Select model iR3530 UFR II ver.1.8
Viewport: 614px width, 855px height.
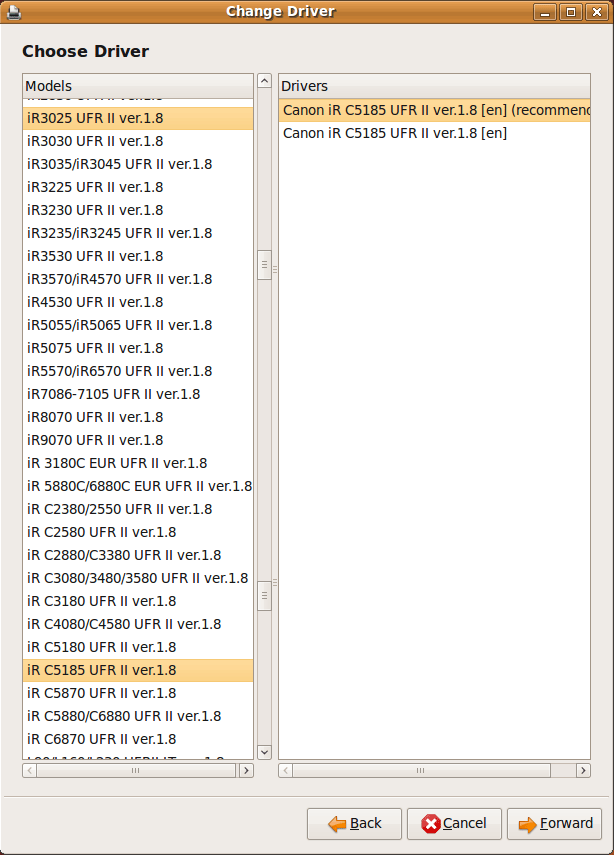click(138, 256)
